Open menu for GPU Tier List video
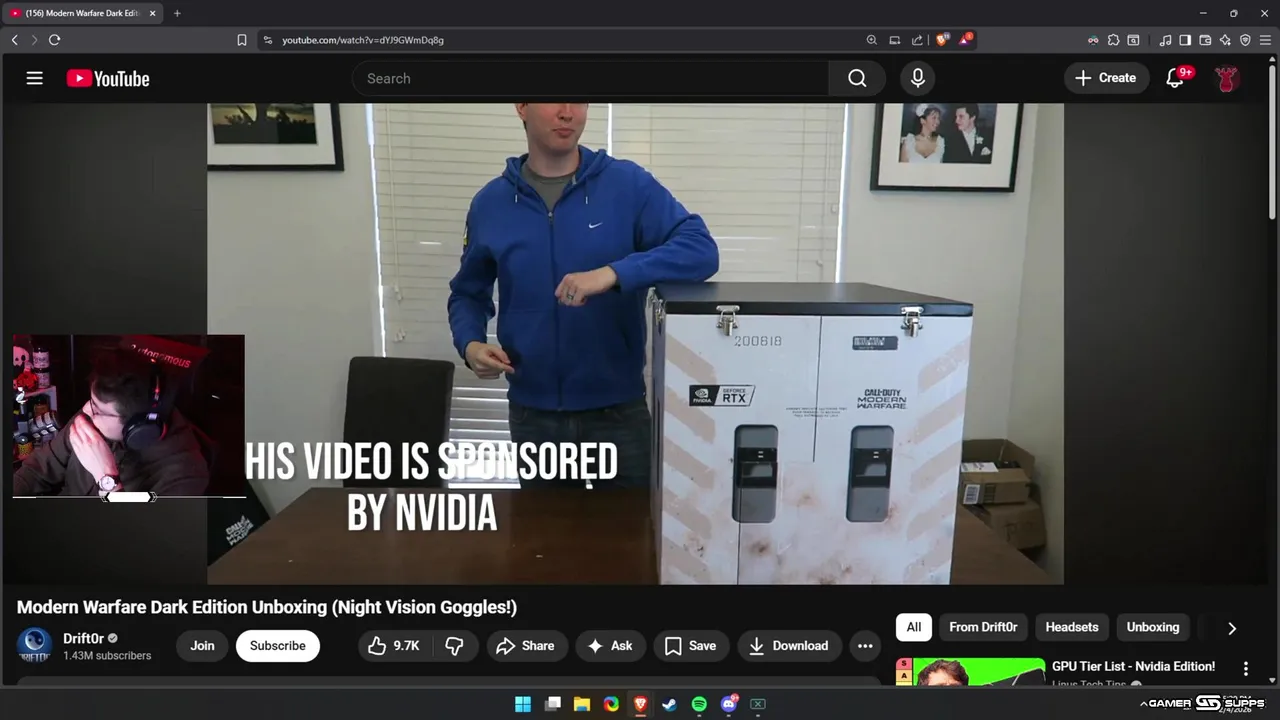The image size is (1280, 720). tap(1246, 668)
